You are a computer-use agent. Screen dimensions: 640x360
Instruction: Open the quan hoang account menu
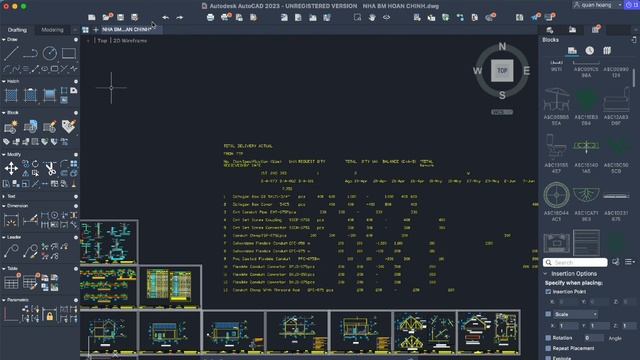598,5
